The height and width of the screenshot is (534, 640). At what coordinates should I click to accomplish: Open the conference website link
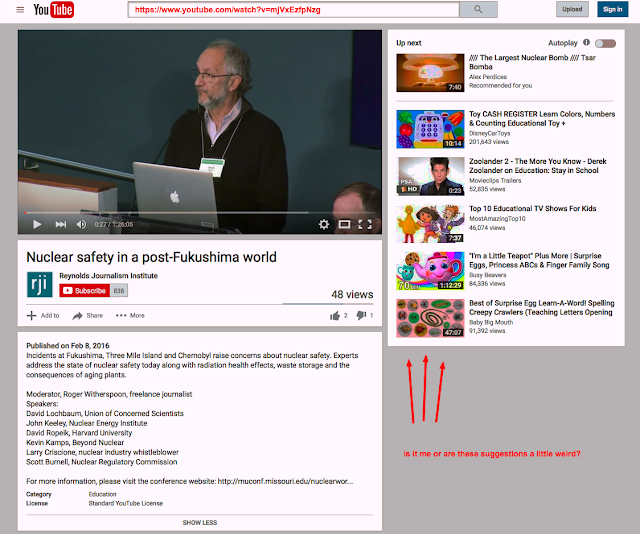[x=285, y=481]
